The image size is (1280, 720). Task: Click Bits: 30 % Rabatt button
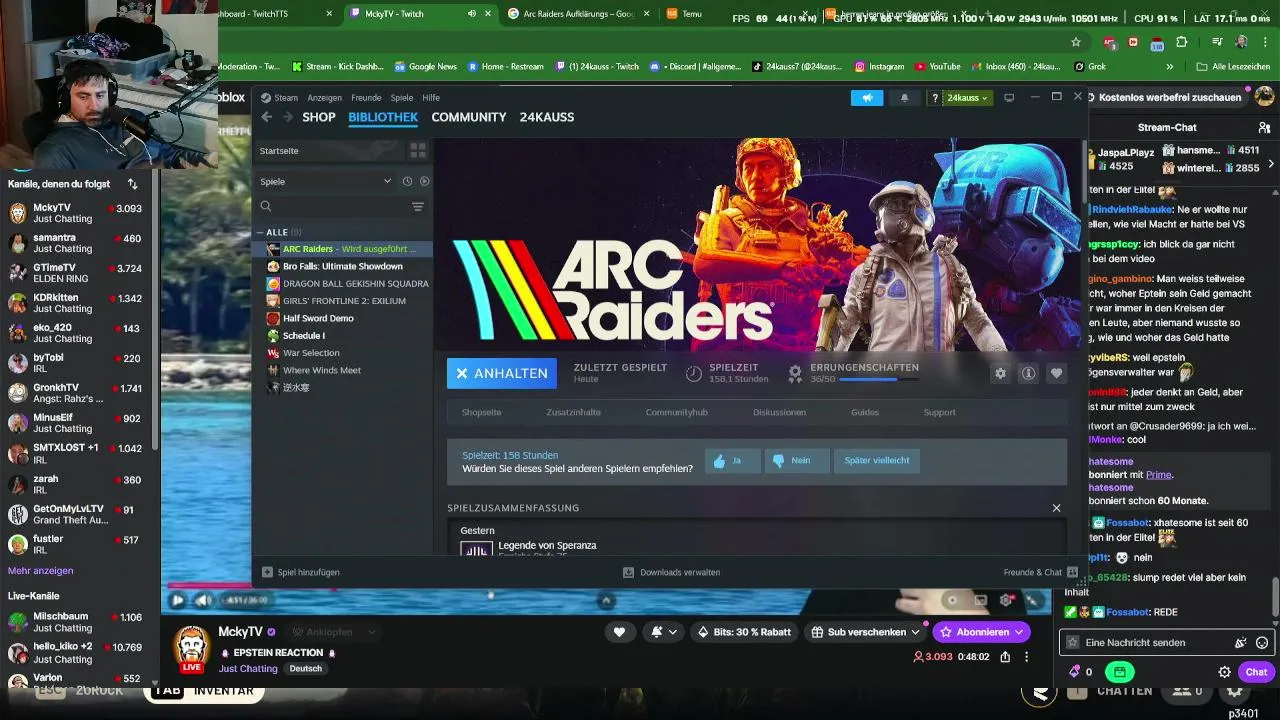click(x=744, y=632)
